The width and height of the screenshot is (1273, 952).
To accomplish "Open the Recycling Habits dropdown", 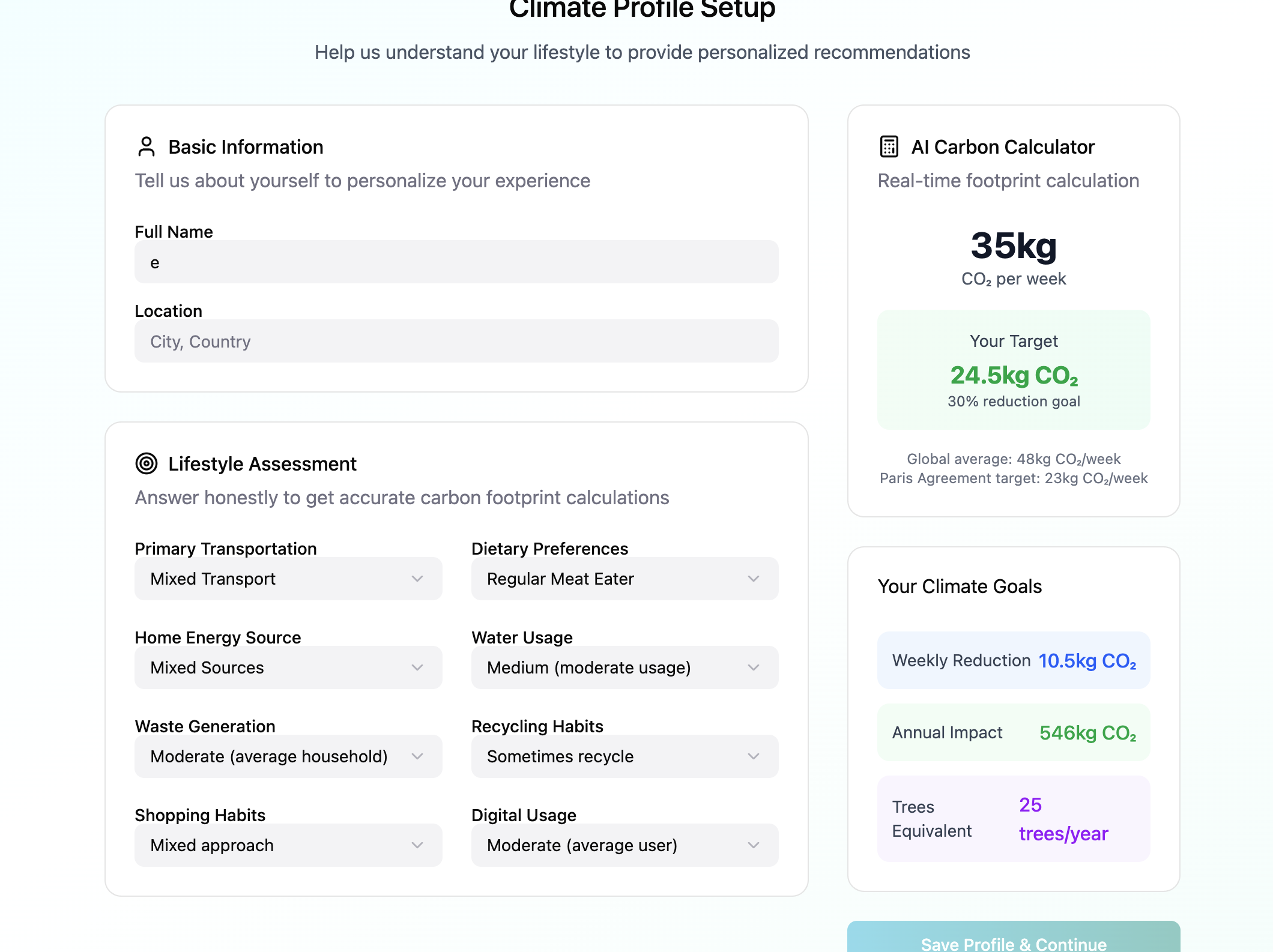I will coord(624,756).
